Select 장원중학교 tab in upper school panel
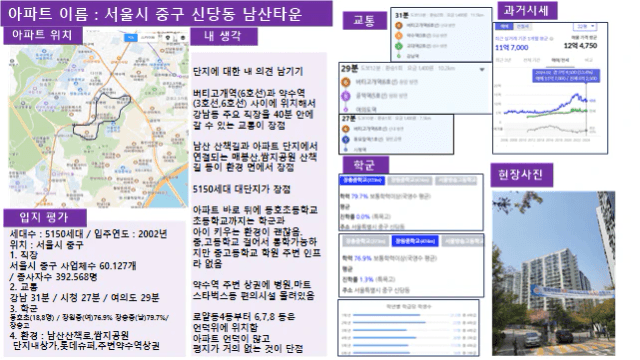The width and height of the screenshot is (640, 360). [x=409, y=180]
